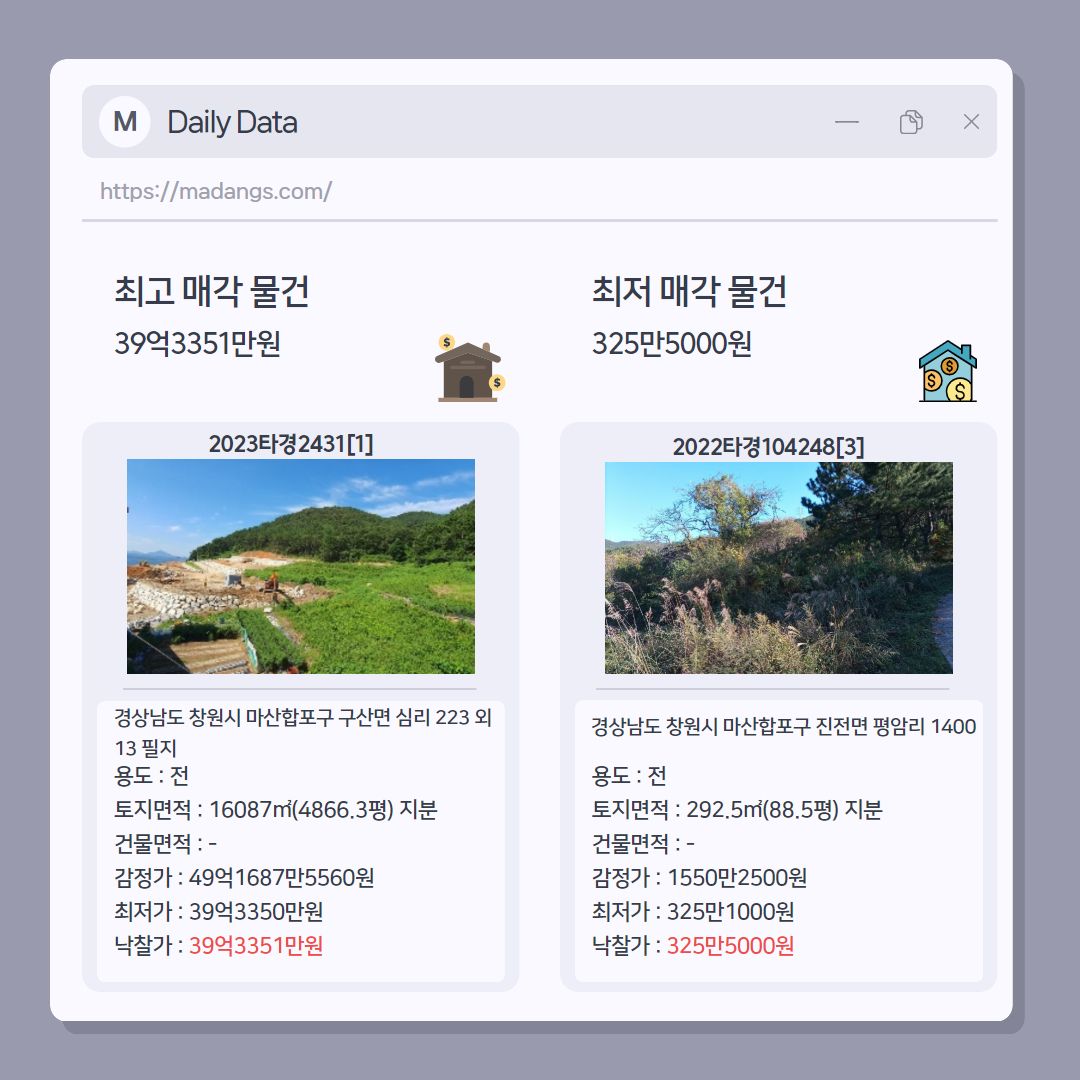Click the minimize line icon

coord(847,123)
